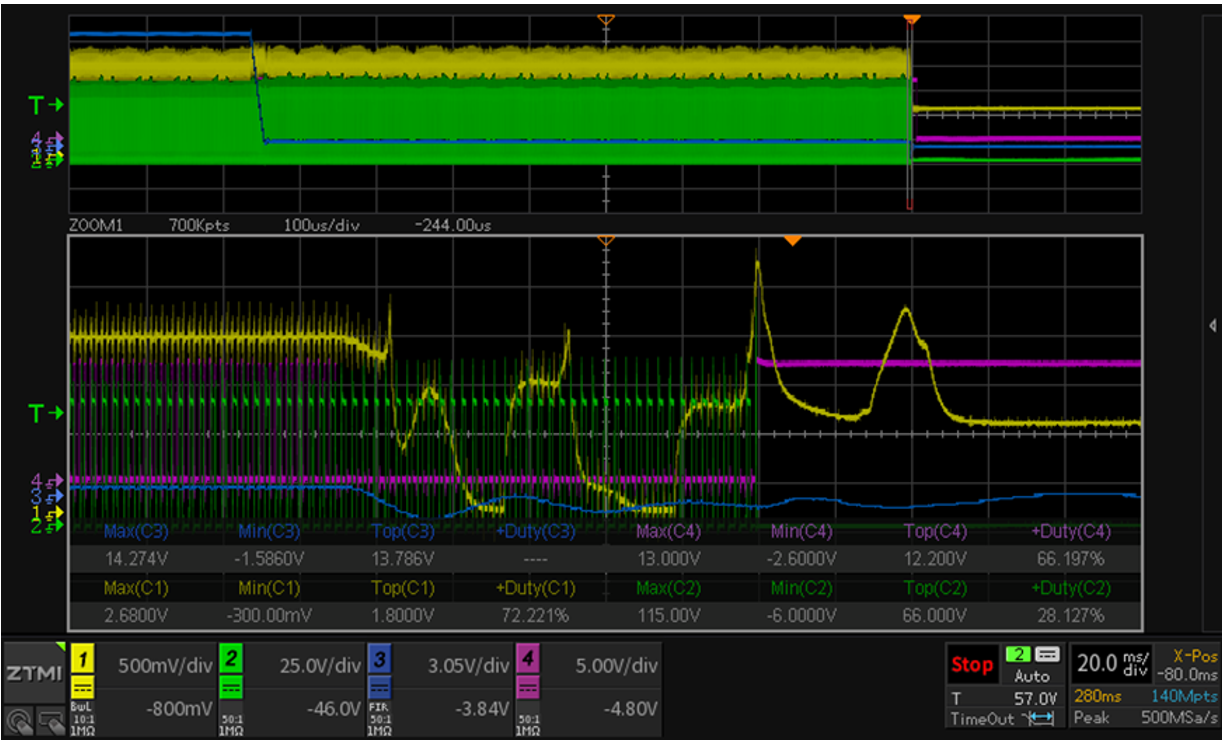Image resolution: width=1222 pixels, height=741 pixels.
Task: Open the ZTMI main menu logo
Action: pos(33,671)
